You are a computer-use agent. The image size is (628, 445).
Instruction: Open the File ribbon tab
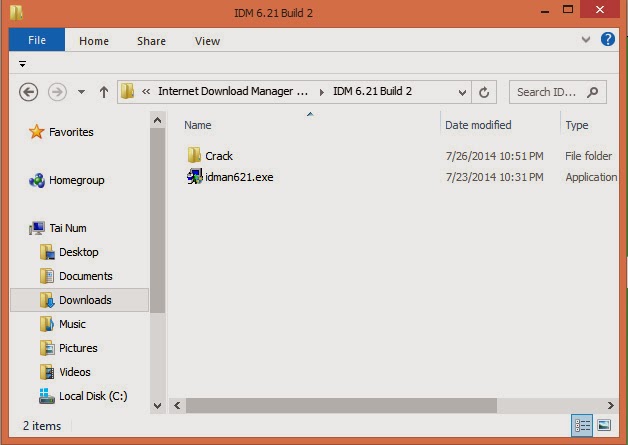pyautogui.click(x=37, y=40)
